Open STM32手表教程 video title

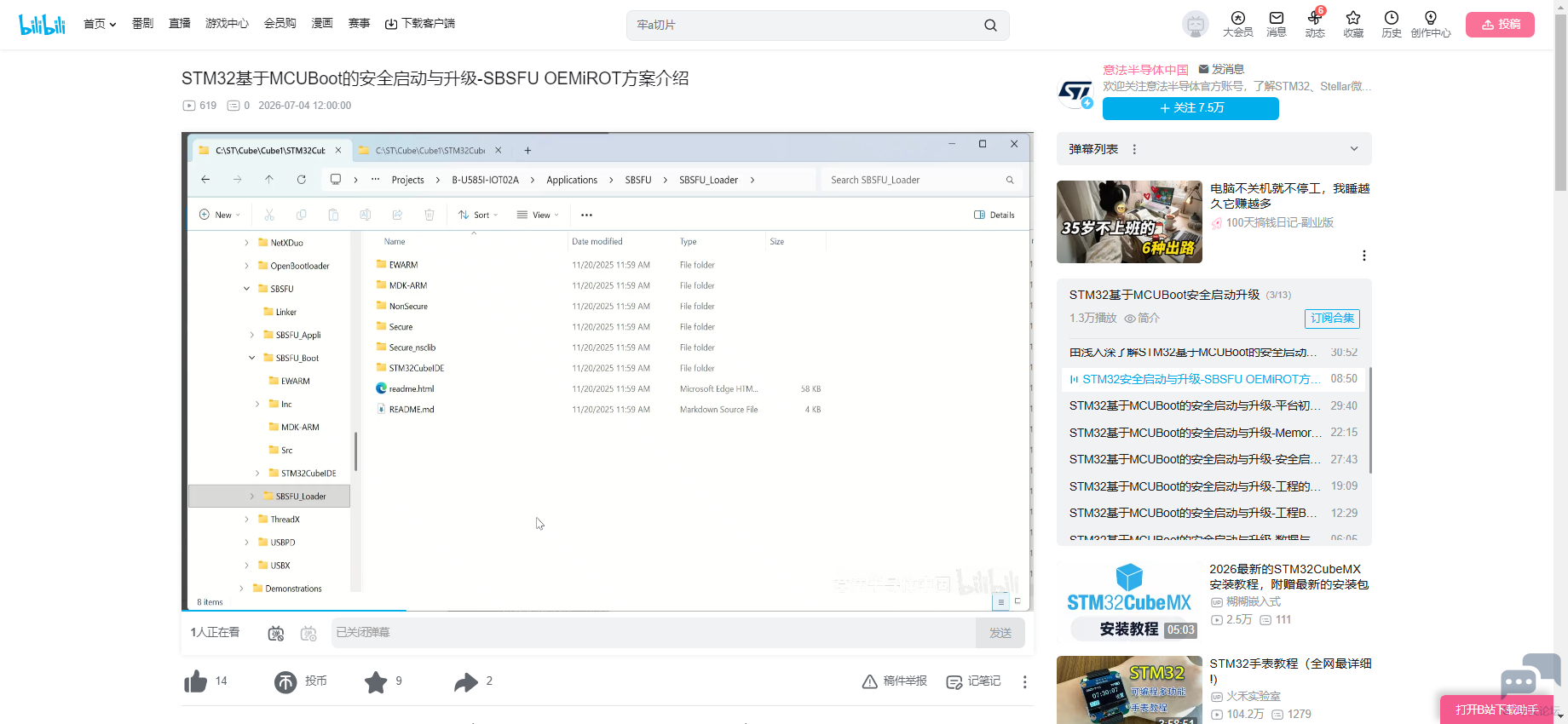click(x=1290, y=671)
